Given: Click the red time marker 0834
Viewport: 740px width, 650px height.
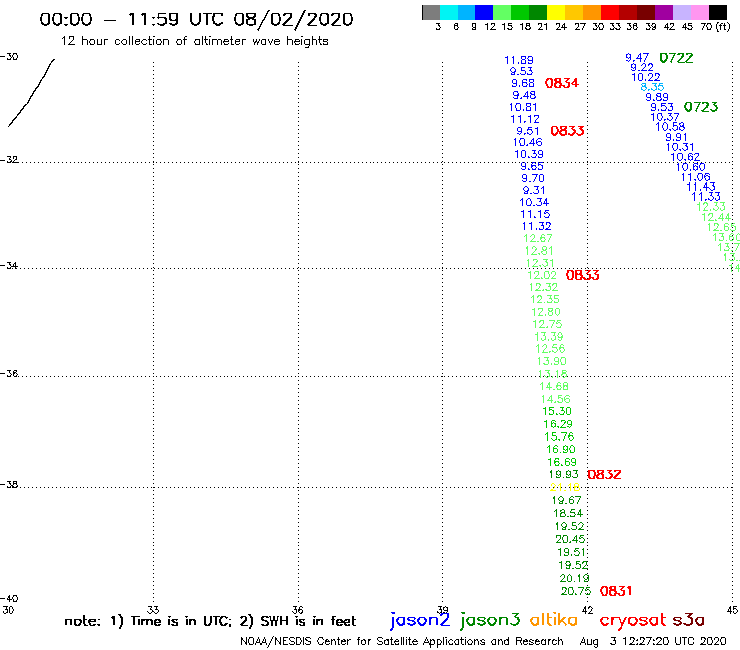Looking at the screenshot, I should click(x=562, y=83).
